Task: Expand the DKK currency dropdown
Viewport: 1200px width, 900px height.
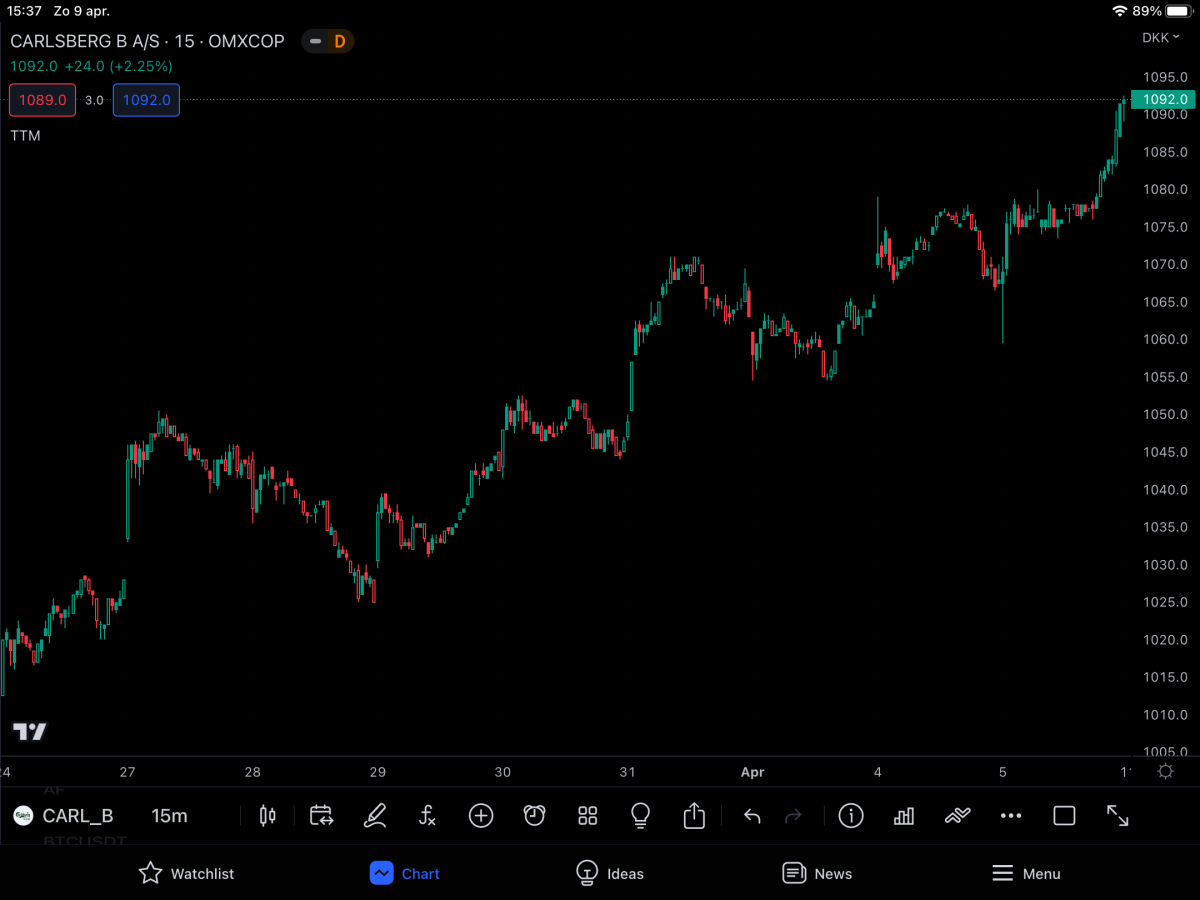Action: tap(1161, 38)
